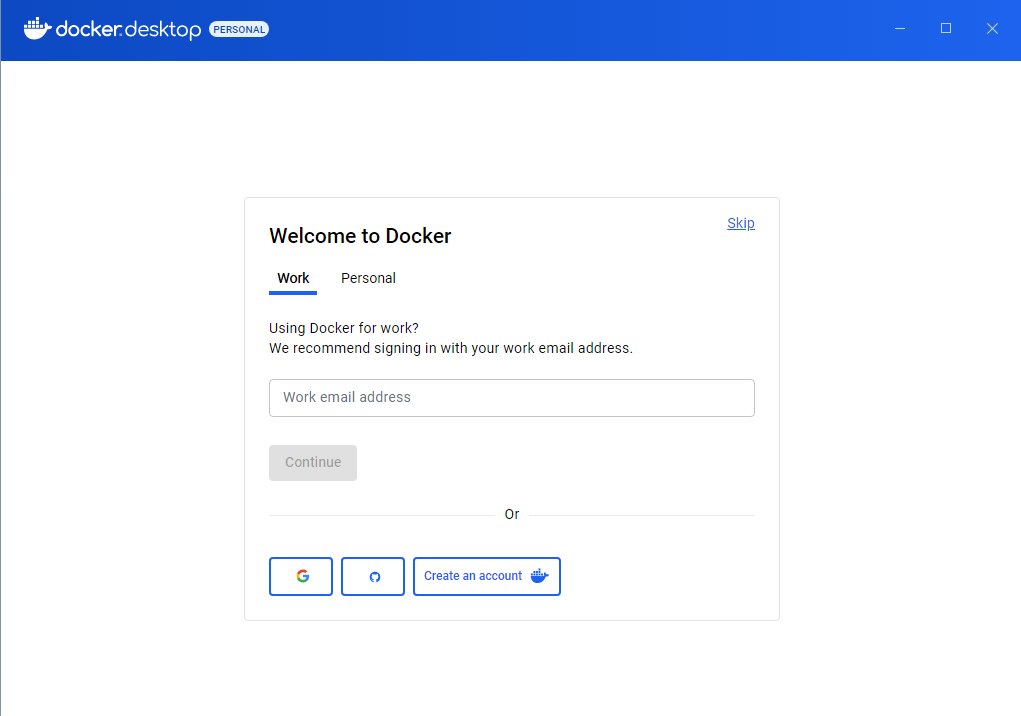This screenshot has width=1021, height=716.
Task: Sign in with the Google icon button
Action: point(301,576)
